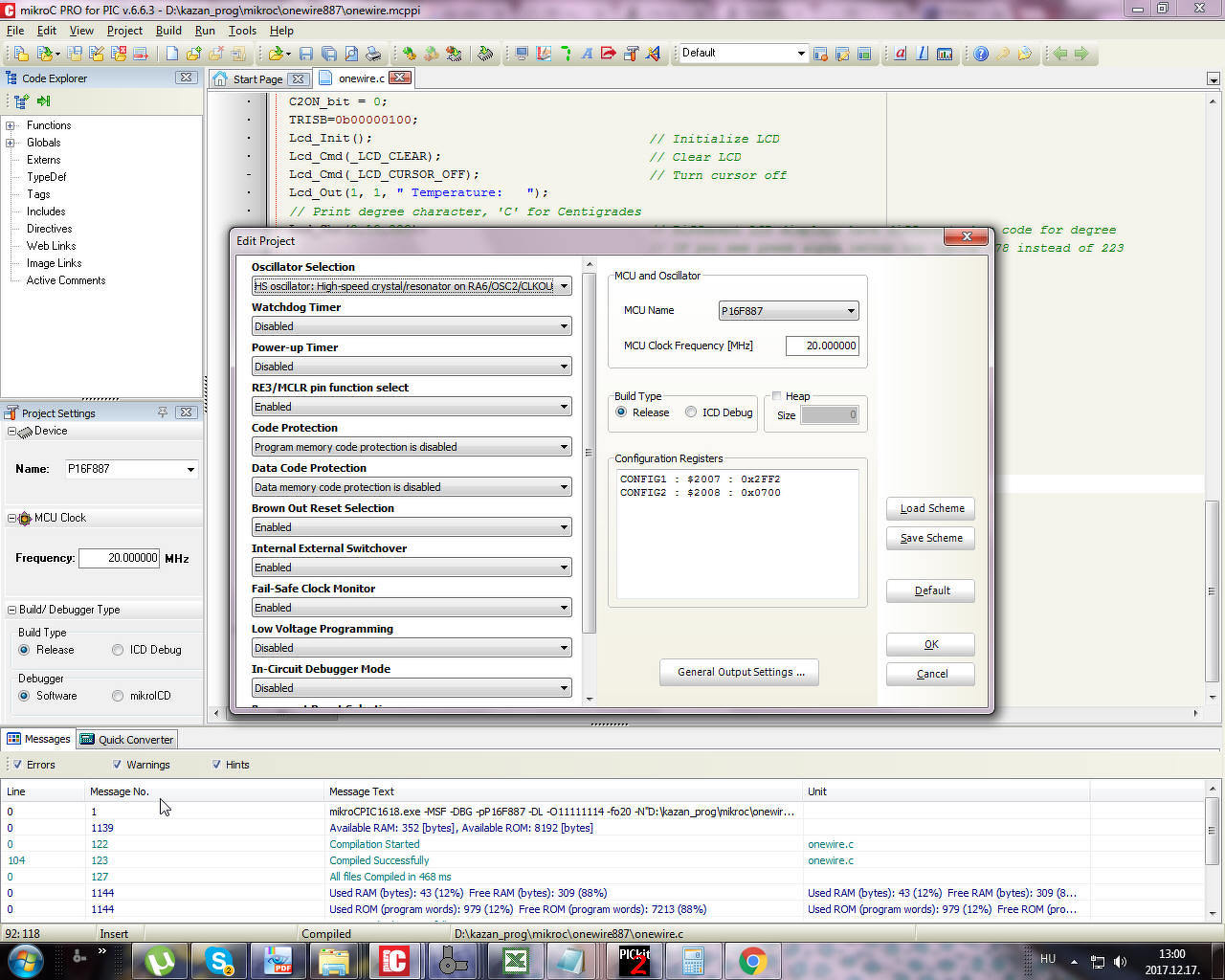Open the Power-up Timer dropdown
The image size is (1225, 980).
(412, 367)
